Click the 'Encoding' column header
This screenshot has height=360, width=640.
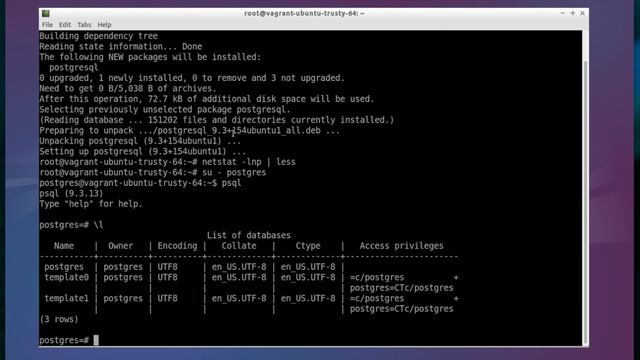[177, 246]
